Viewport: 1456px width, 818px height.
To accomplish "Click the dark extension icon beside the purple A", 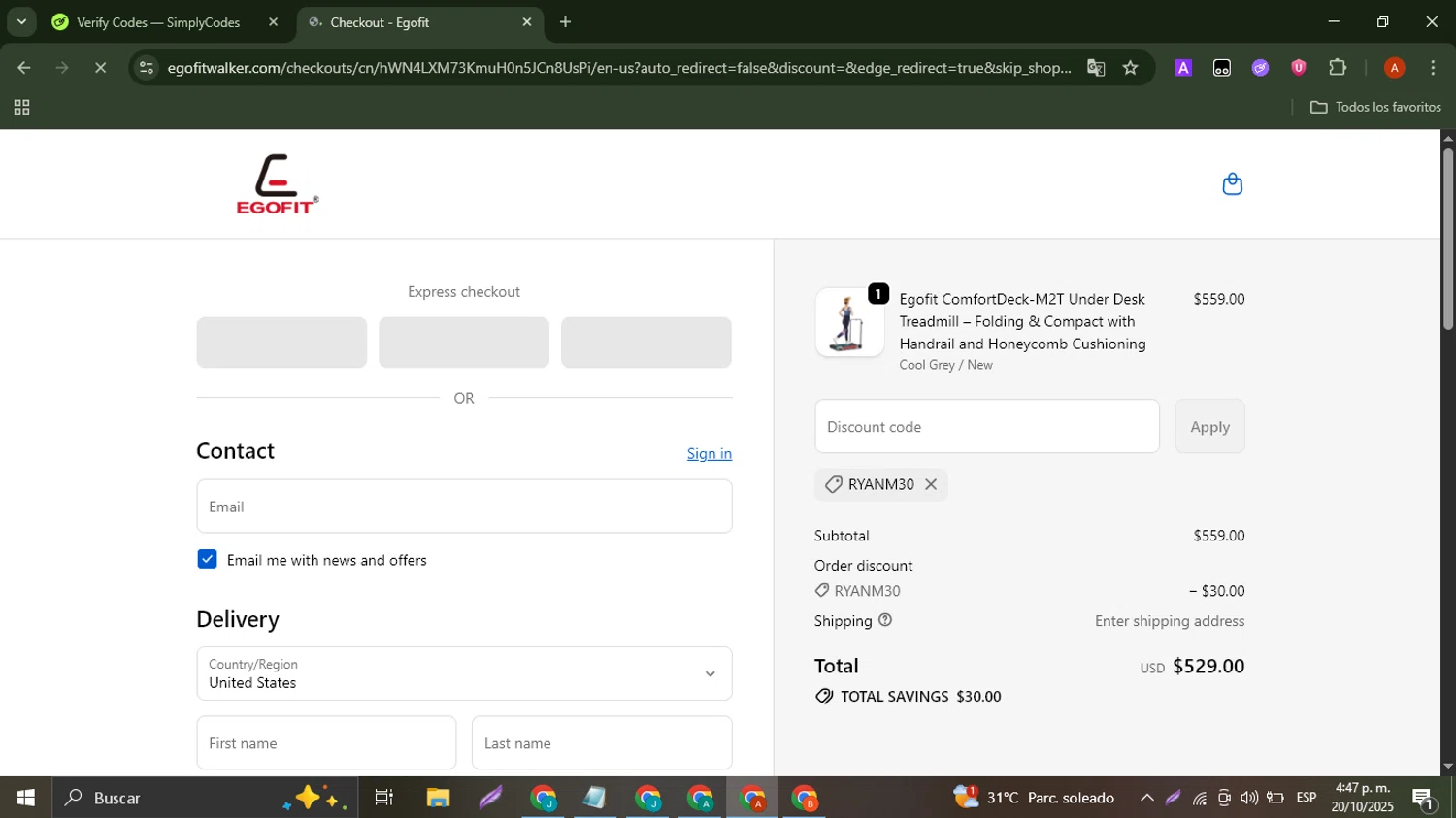I will (1221, 68).
